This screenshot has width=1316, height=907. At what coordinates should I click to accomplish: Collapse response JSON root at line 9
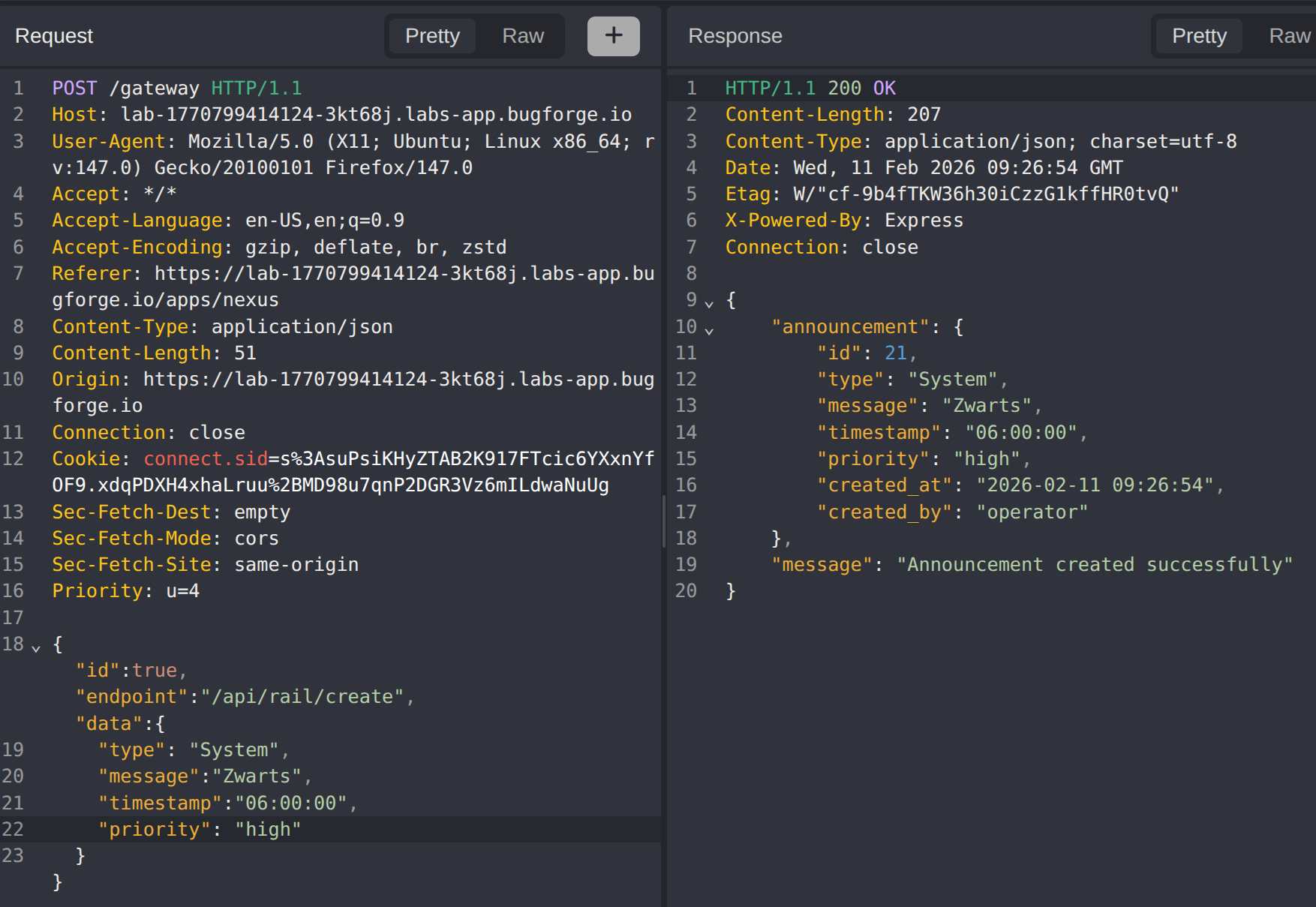click(x=709, y=302)
